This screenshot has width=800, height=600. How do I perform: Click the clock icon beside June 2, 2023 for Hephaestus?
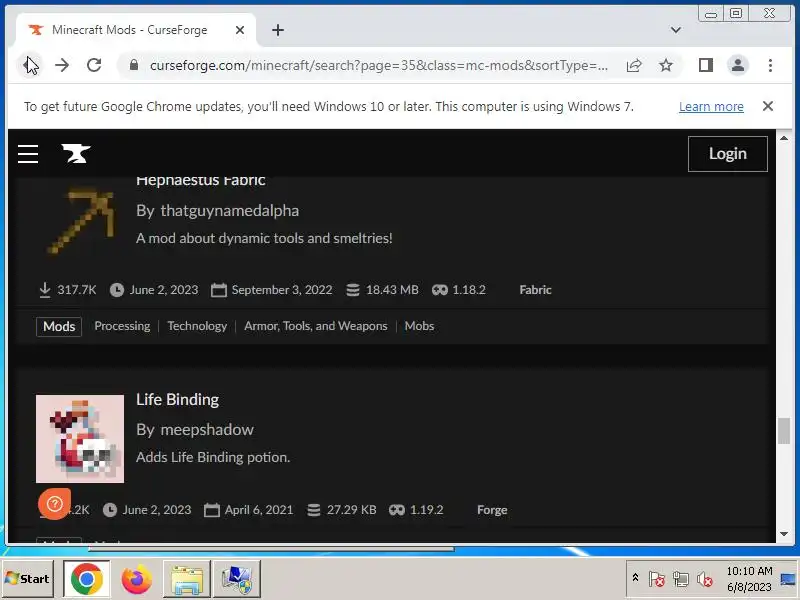(x=117, y=290)
